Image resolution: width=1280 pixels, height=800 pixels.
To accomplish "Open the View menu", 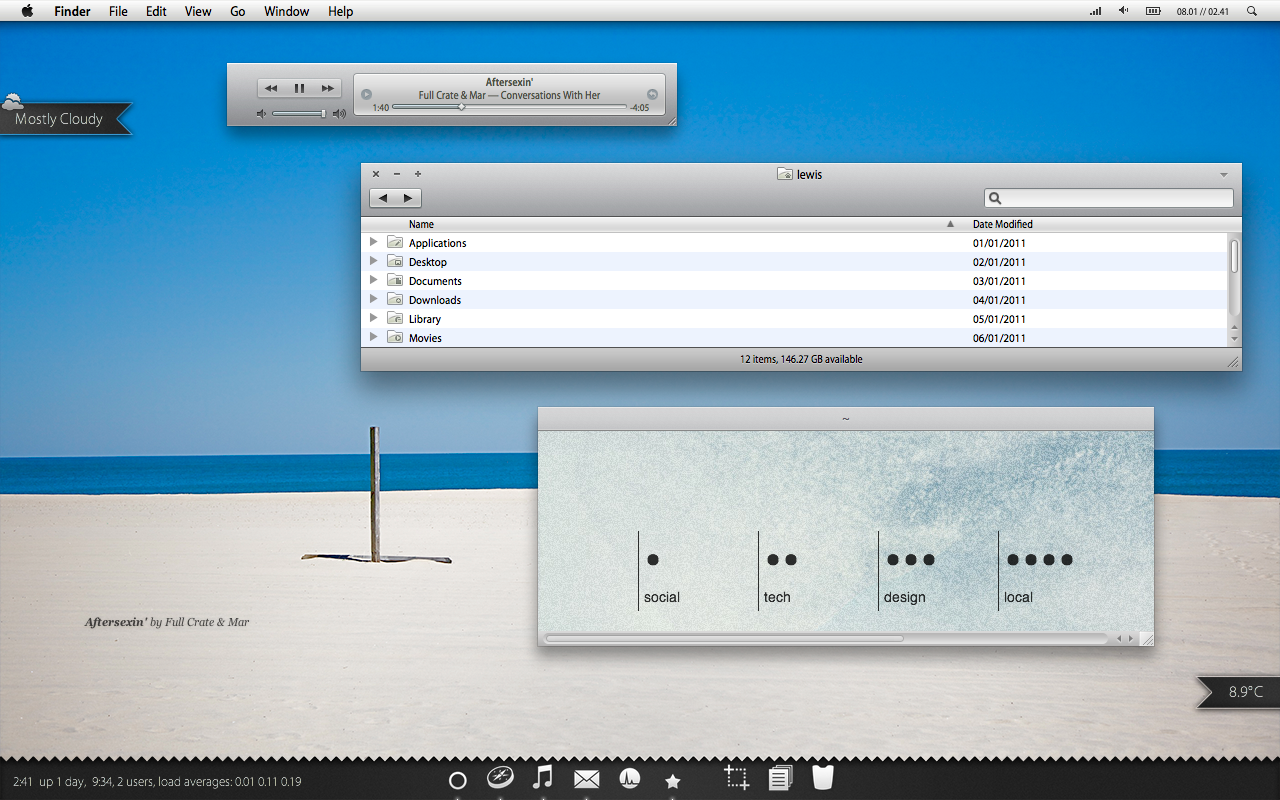I will coord(198,11).
